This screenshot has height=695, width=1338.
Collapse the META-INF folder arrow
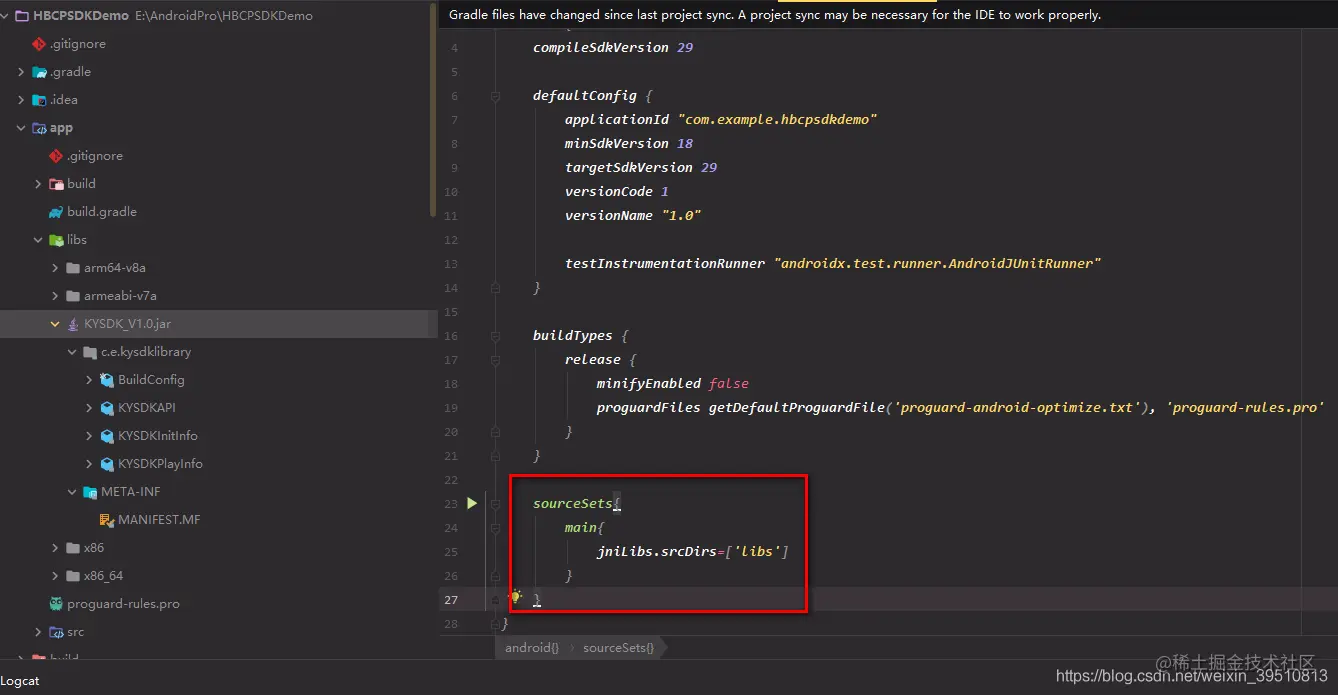click(x=72, y=492)
